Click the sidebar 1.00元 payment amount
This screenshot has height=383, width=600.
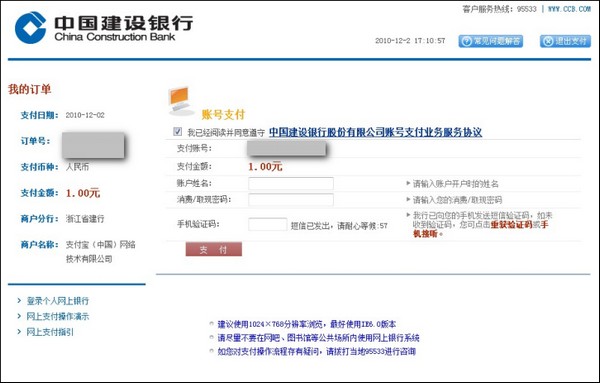[x=83, y=193]
